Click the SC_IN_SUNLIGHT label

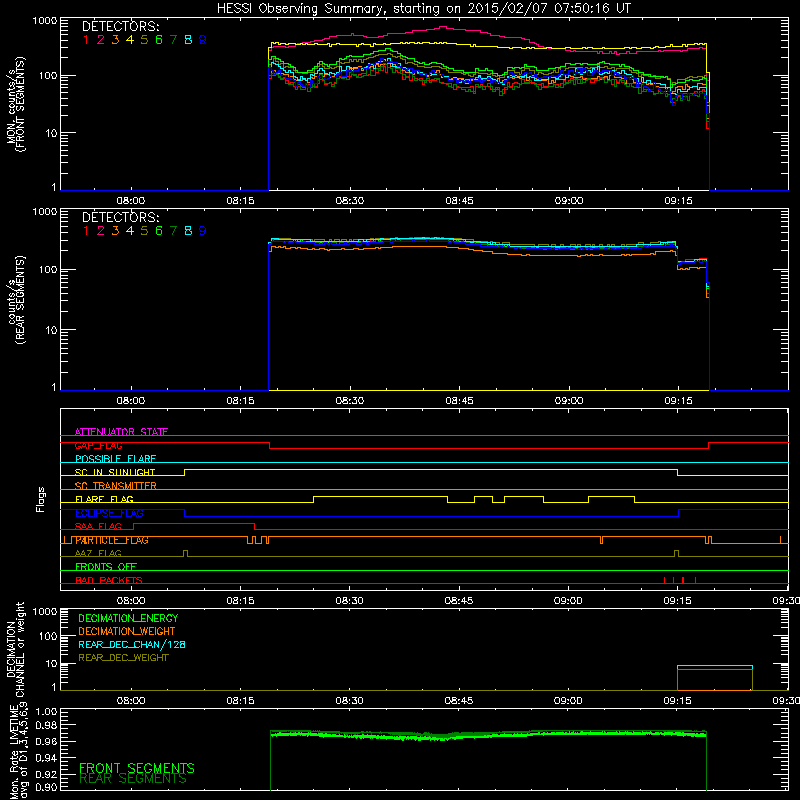pyautogui.click(x=115, y=472)
